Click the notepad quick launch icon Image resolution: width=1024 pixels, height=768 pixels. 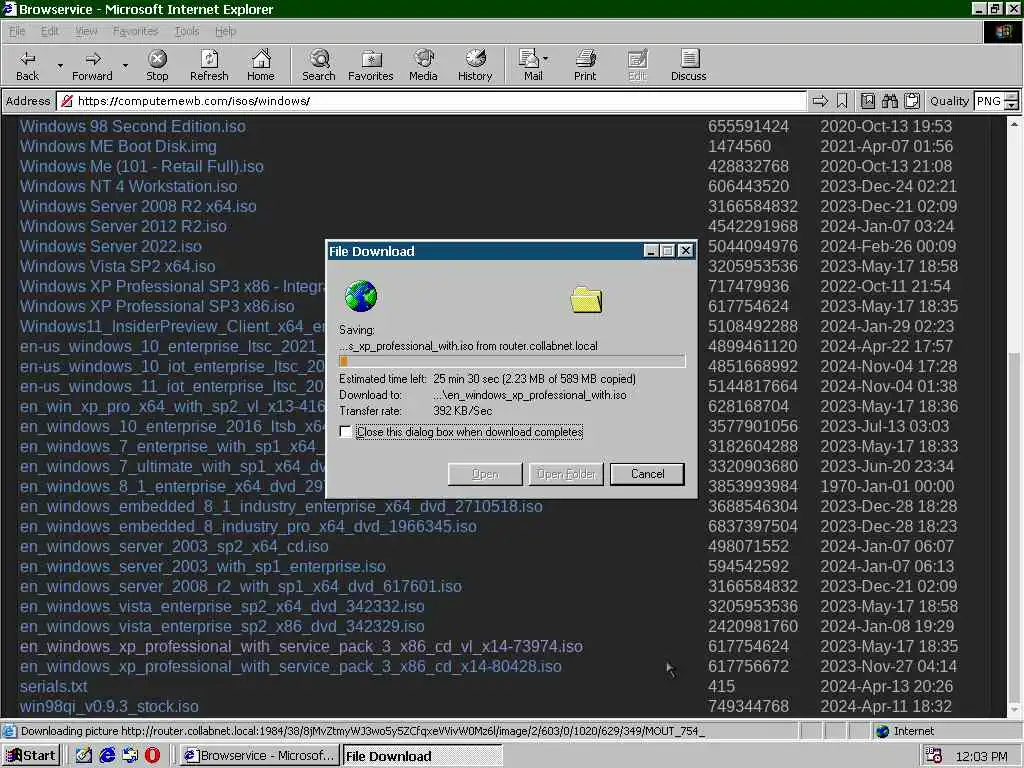[x=84, y=756]
